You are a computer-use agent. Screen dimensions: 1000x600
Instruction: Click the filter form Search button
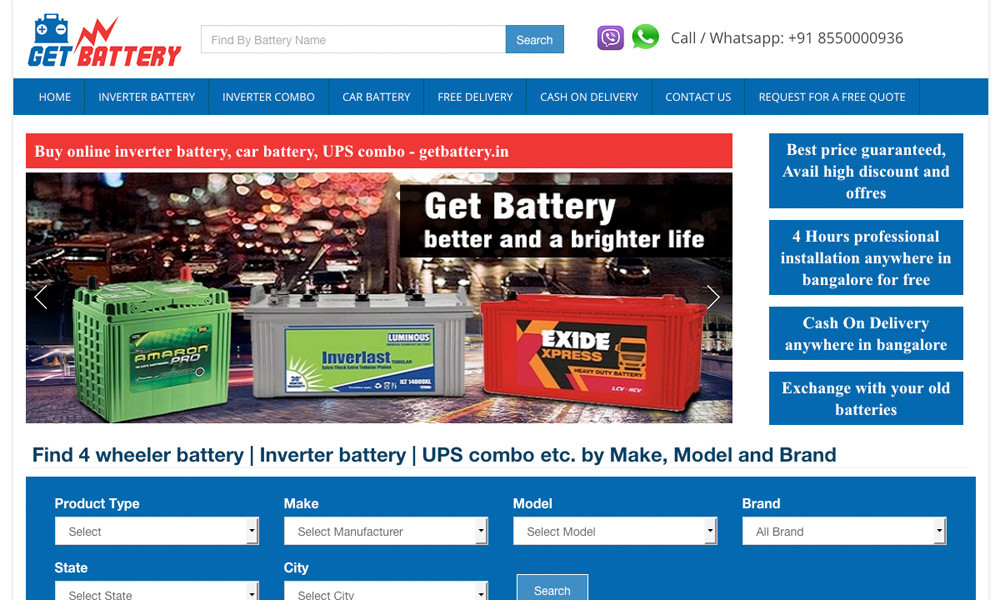click(x=552, y=588)
